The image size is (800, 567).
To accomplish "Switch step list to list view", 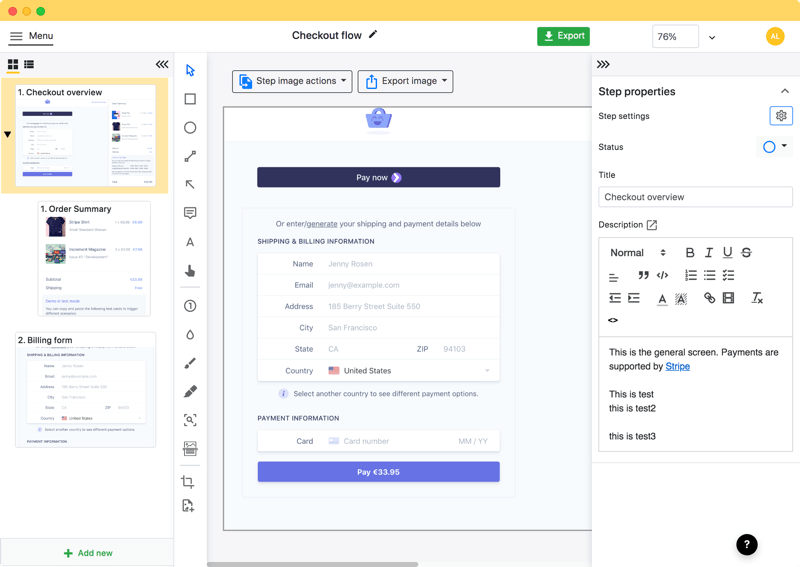I will (x=29, y=65).
